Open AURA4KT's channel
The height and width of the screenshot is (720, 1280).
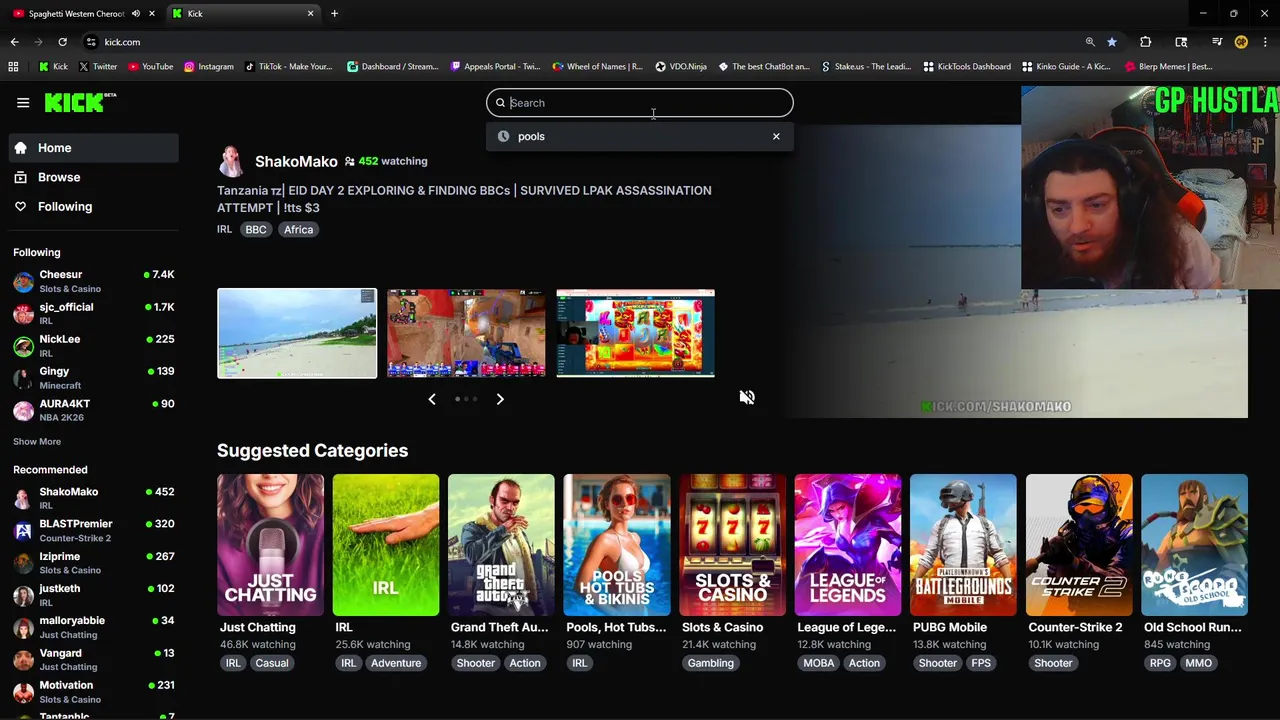click(94, 410)
